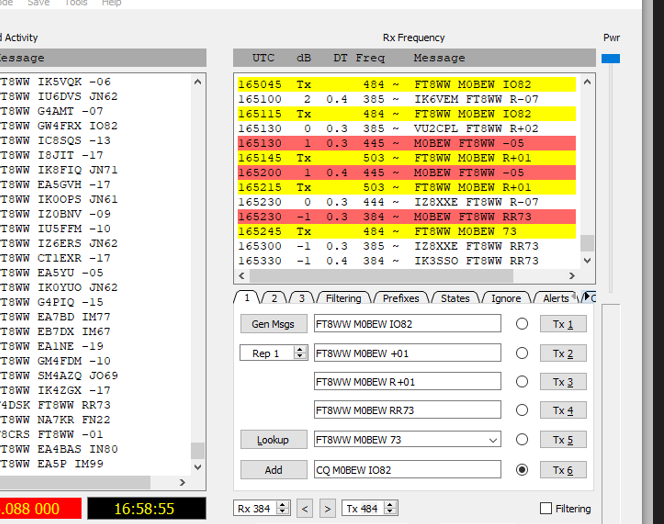Click the 16:58:55 UTC clock display
The height and width of the screenshot is (524, 664).
147,508
